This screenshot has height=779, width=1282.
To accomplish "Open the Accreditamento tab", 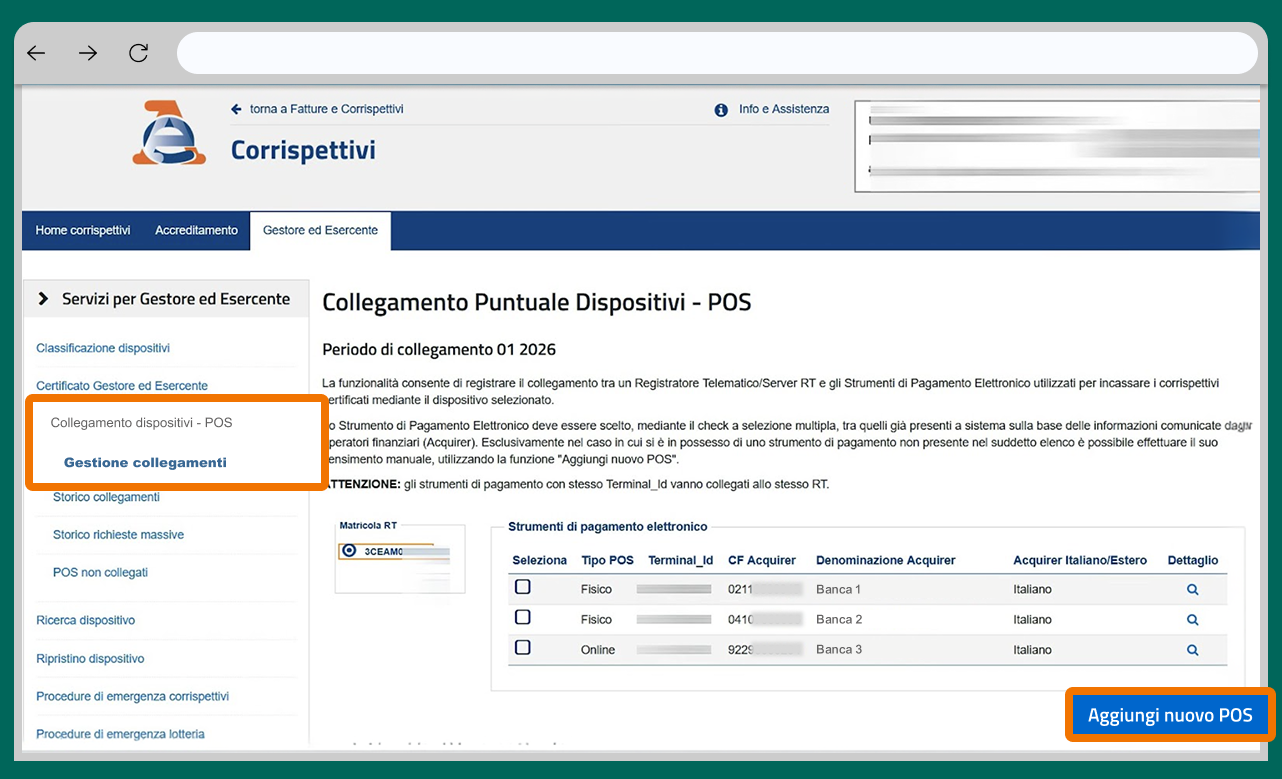I will (196, 231).
